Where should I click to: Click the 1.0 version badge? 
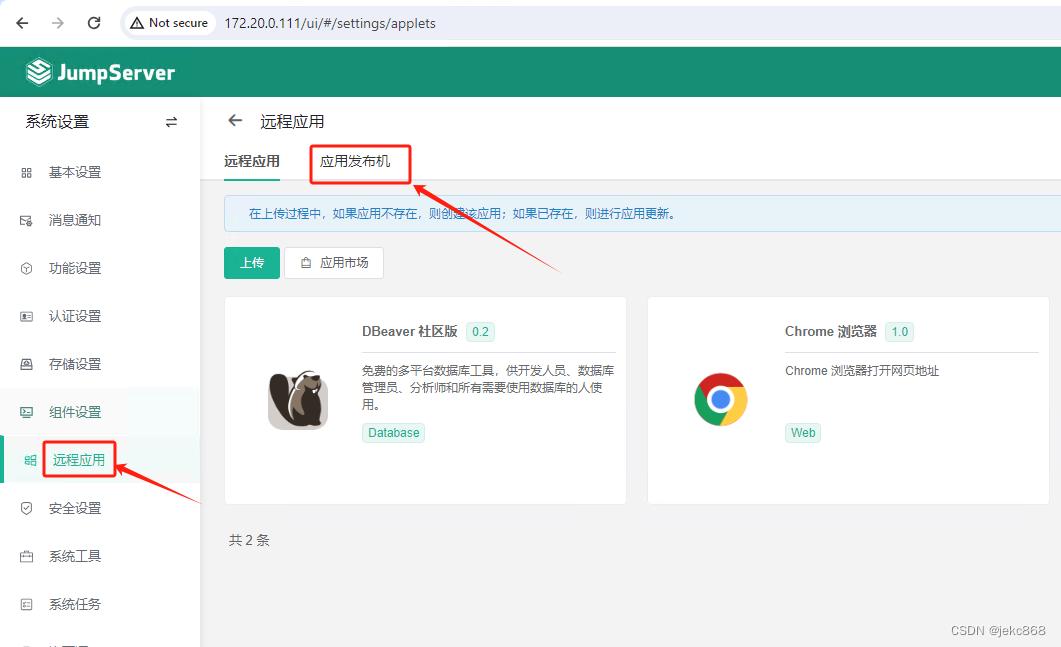click(899, 332)
